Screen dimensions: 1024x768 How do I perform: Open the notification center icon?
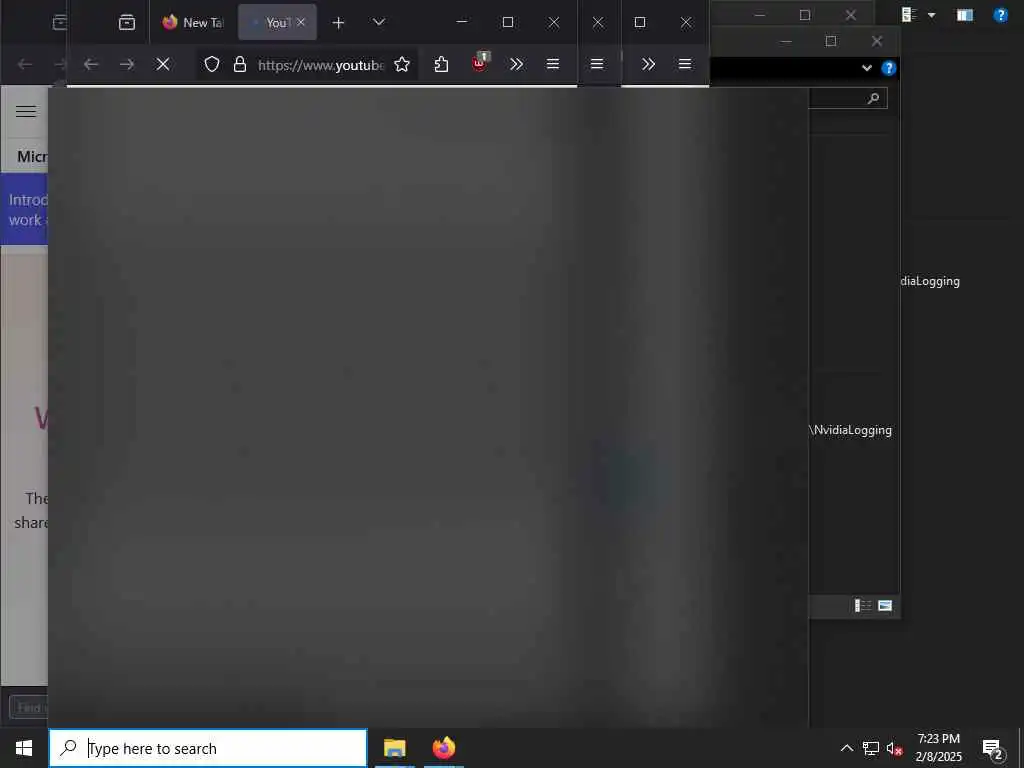993,749
